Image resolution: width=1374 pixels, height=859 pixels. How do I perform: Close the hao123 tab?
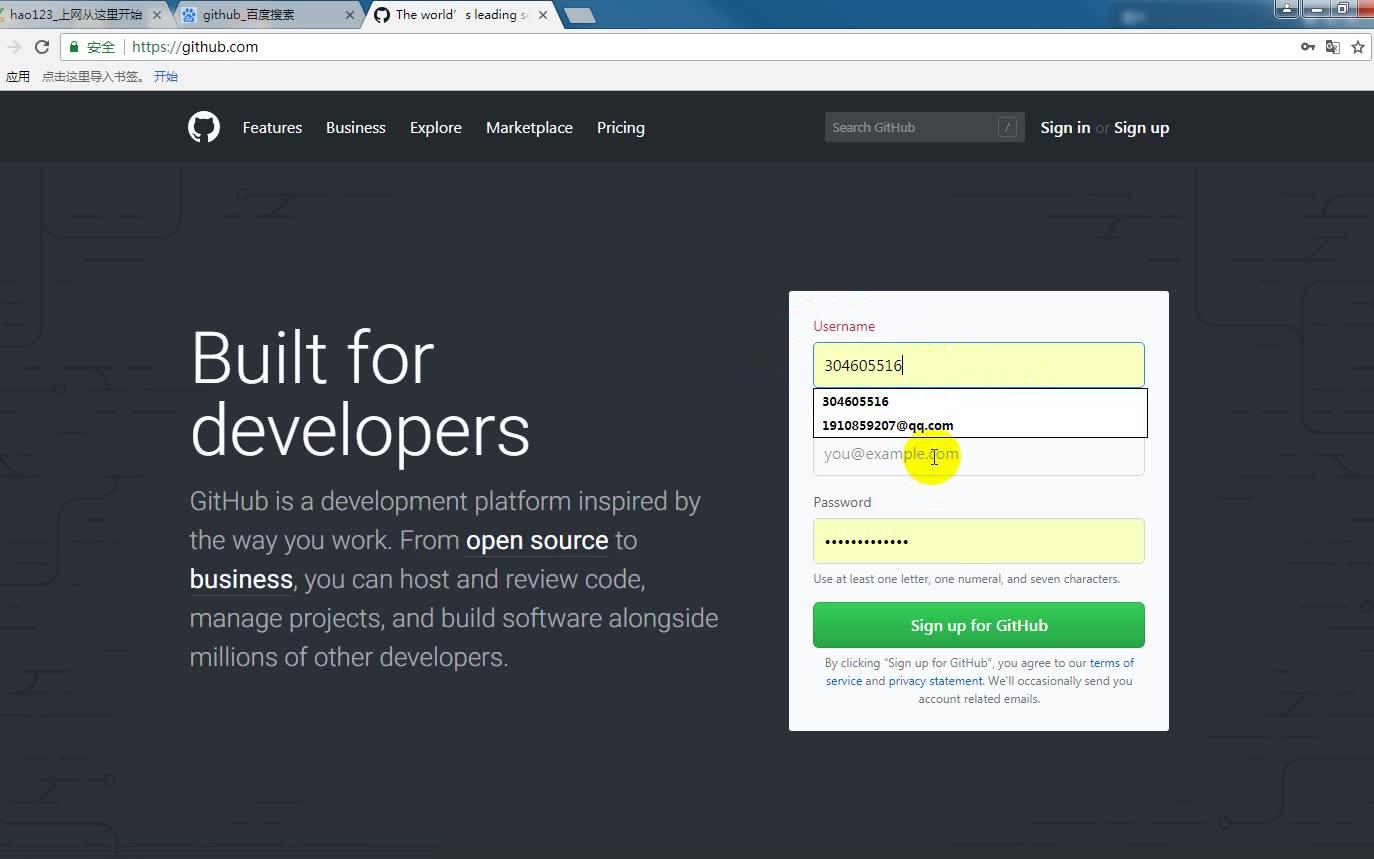tap(157, 15)
